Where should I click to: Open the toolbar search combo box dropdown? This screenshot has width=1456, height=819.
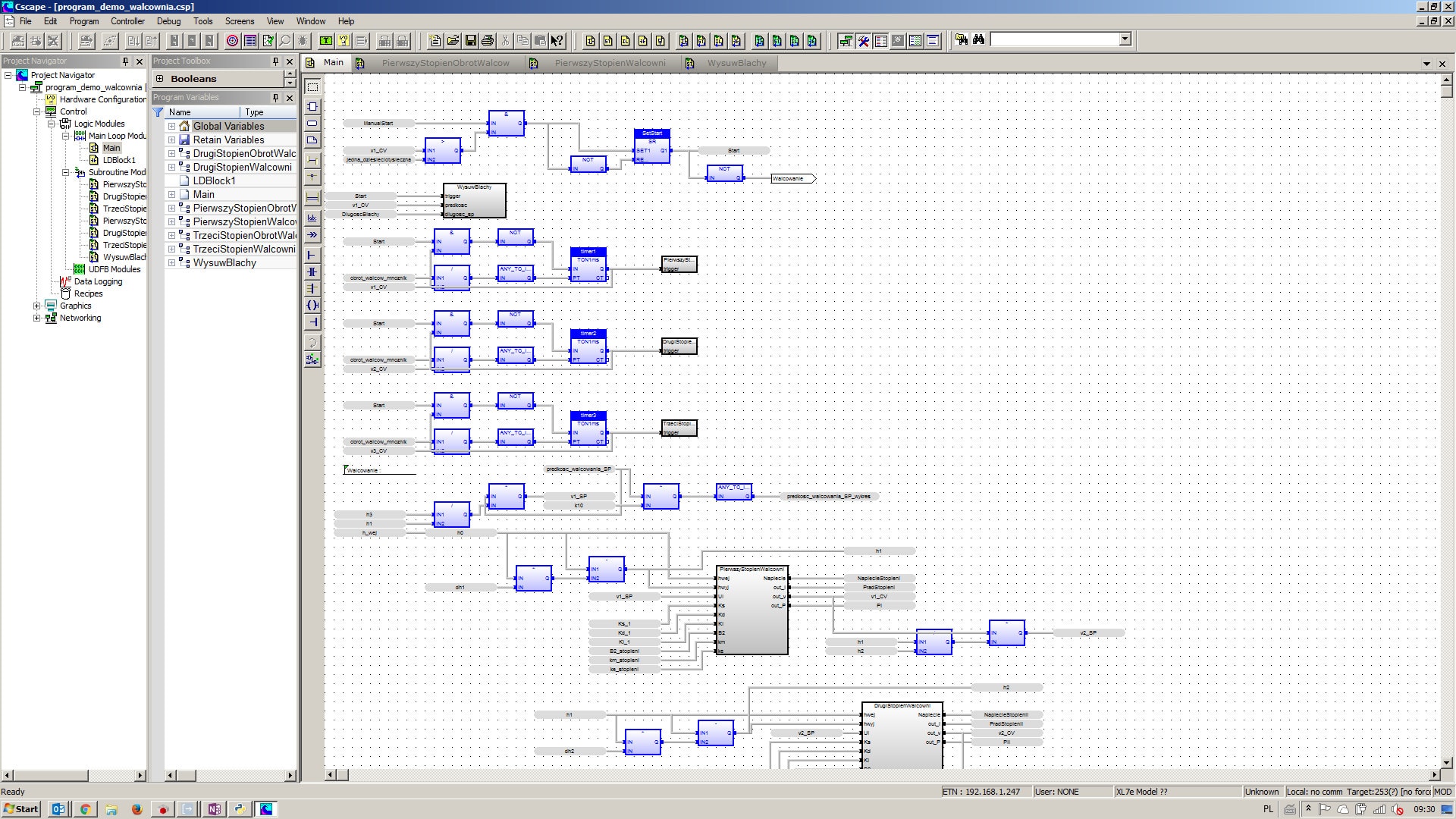pyautogui.click(x=1125, y=39)
